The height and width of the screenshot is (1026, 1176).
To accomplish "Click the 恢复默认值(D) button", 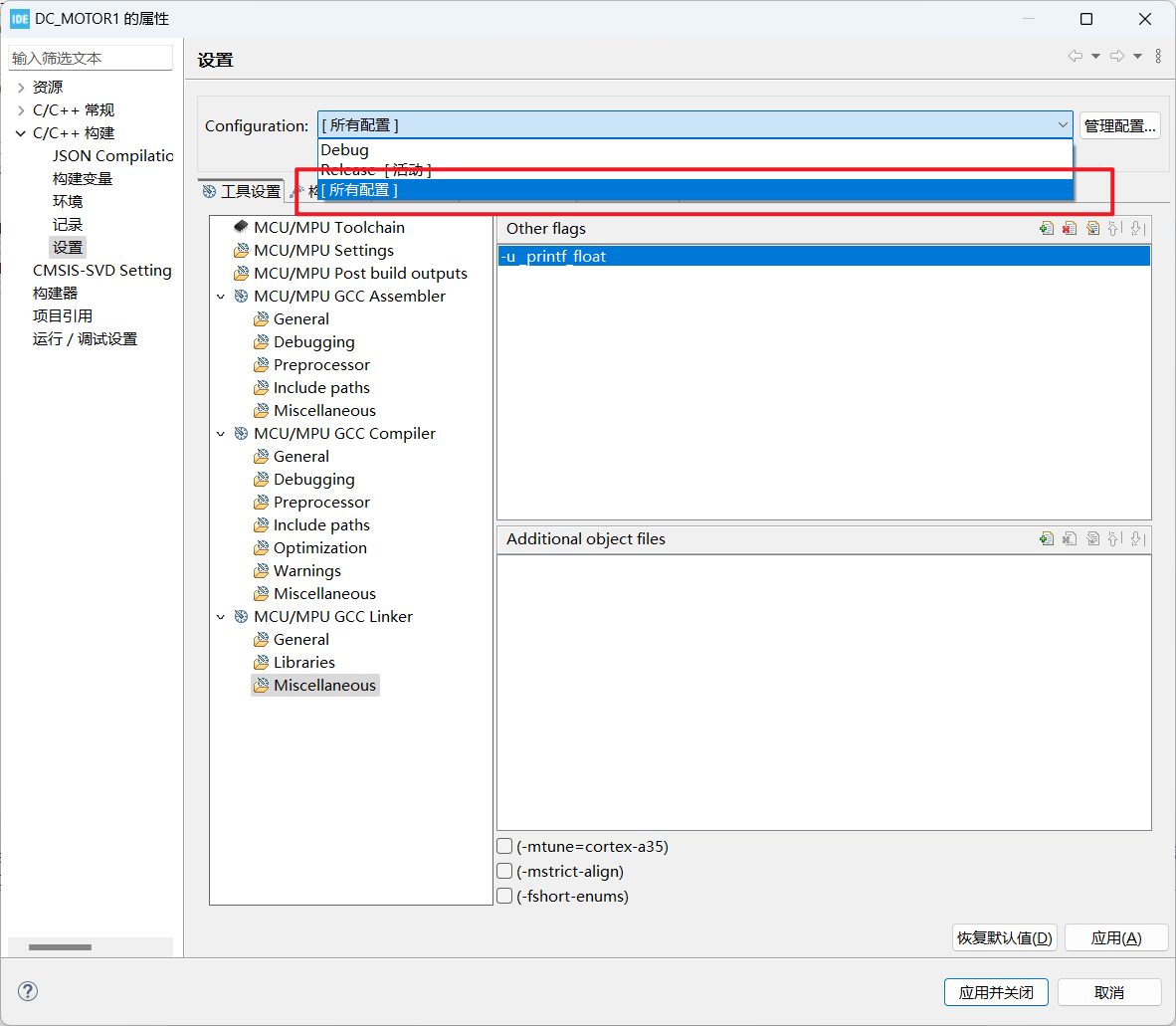I will pos(1004,936).
